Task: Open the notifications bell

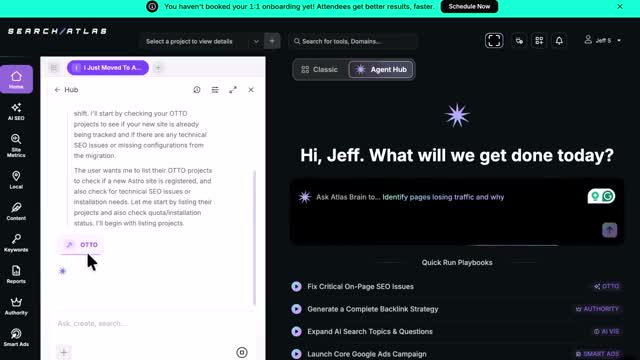Action: (559, 40)
